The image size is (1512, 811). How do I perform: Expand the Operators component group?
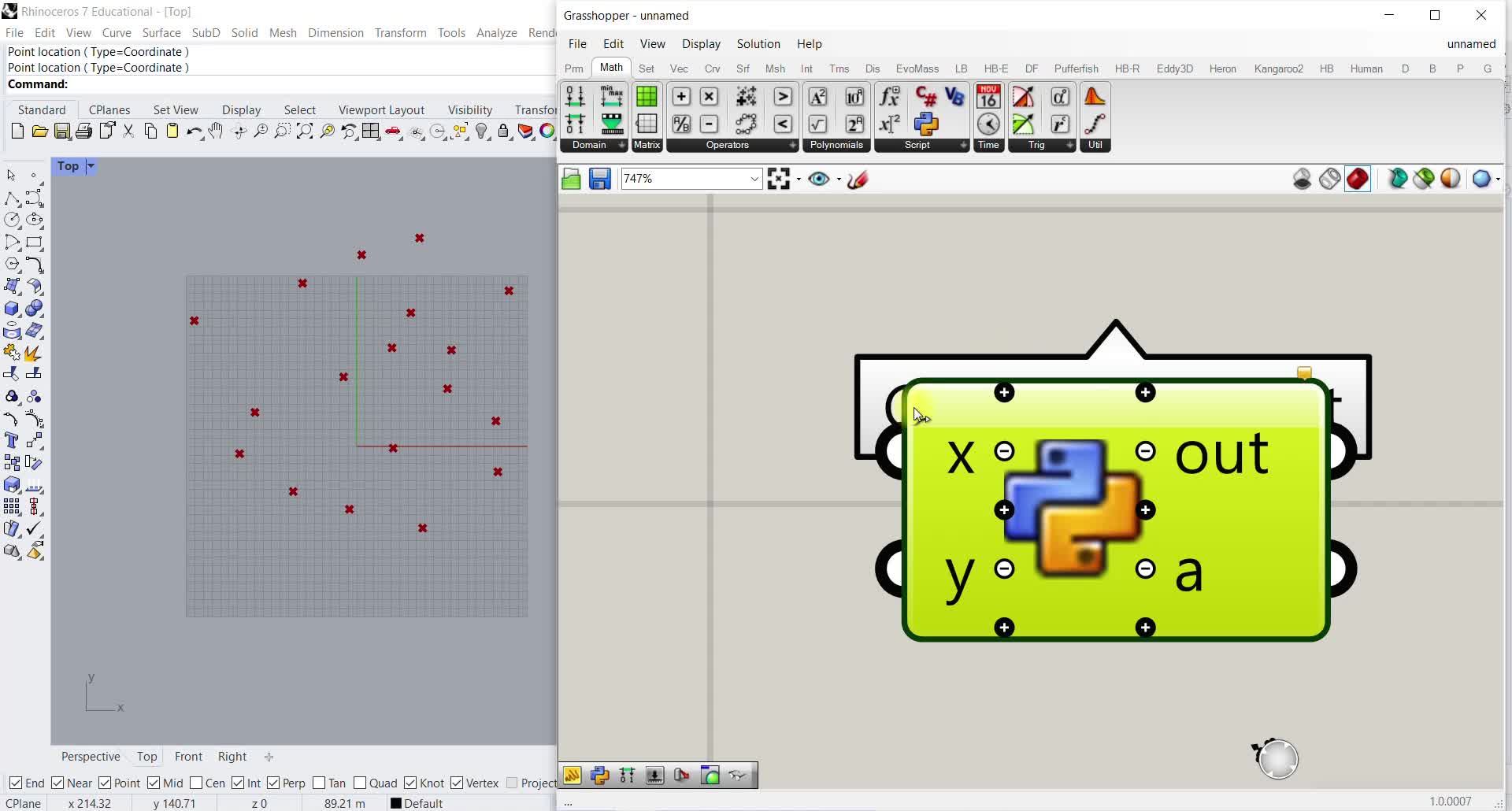pyautogui.click(x=792, y=145)
